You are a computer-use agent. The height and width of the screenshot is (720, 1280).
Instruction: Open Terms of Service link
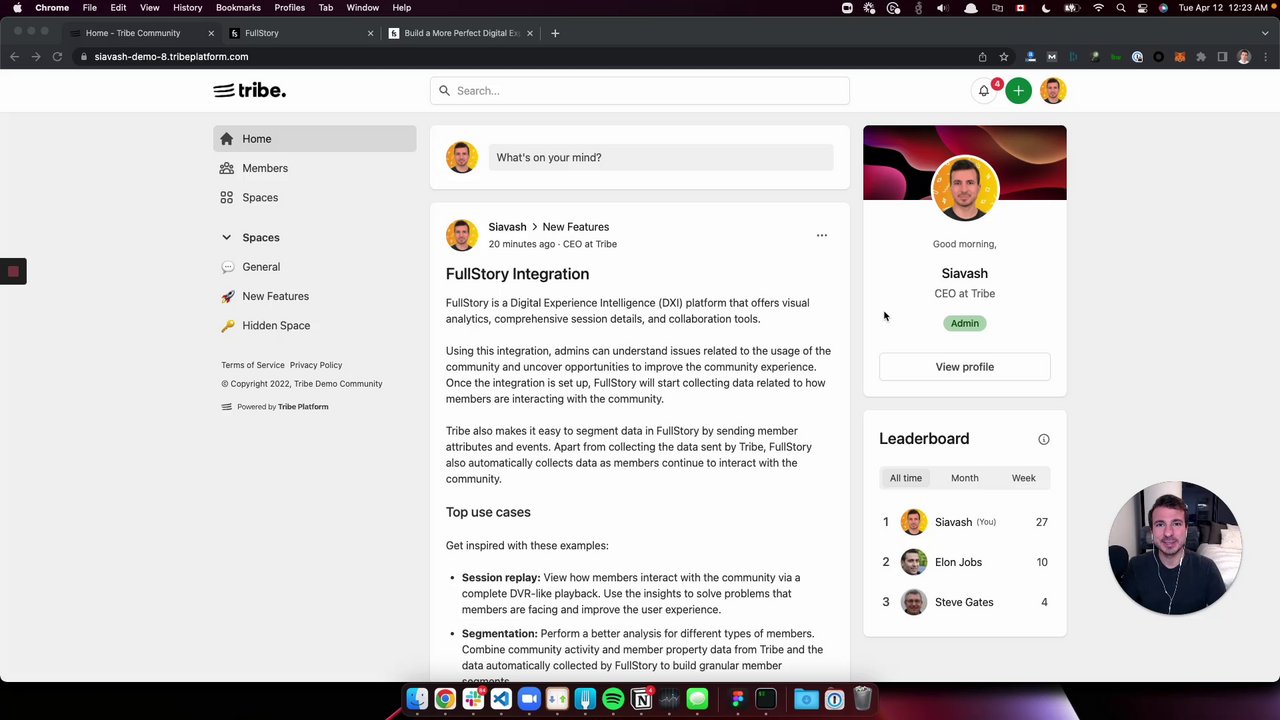click(253, 365)
